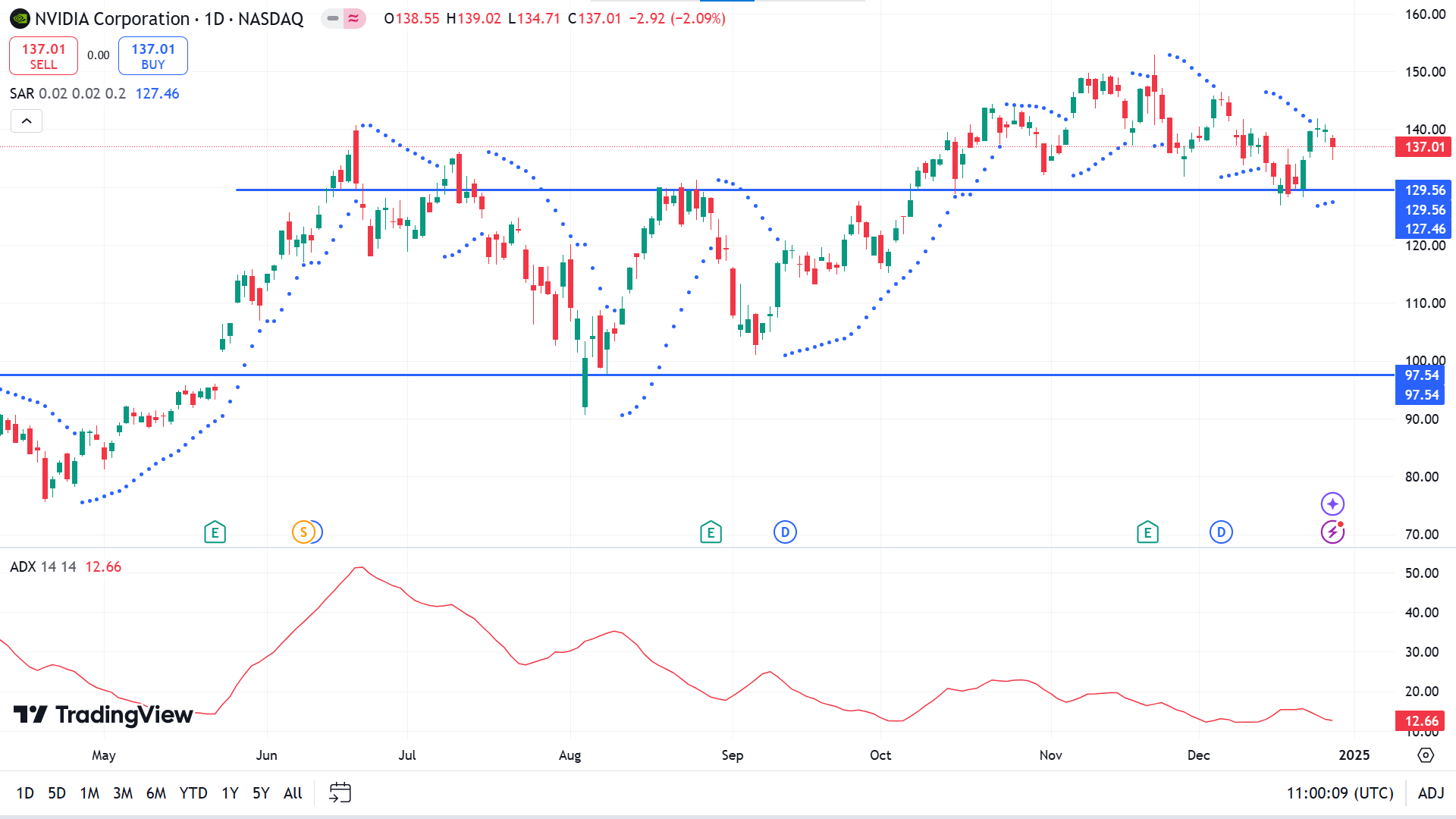1456x819 pixels.
Task: Open the go to date calendar icon
Action: tap(340, 793)
